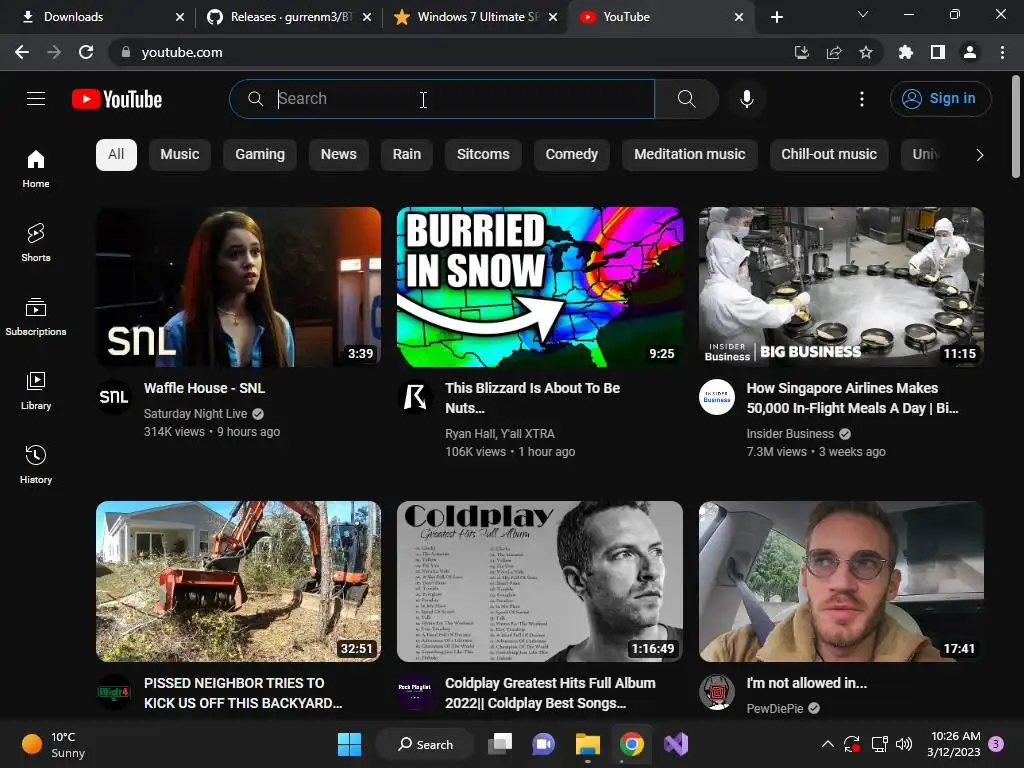This screenshot has width=1024, height=768.
Task: Open Visual Studio from the taskbar
Action: click(x=676, y=744)
